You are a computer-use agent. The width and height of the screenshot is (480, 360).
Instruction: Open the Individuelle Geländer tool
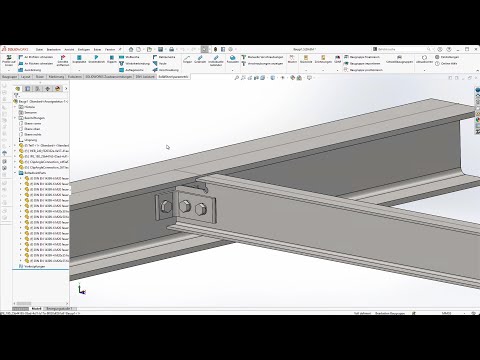click(216, 61)
